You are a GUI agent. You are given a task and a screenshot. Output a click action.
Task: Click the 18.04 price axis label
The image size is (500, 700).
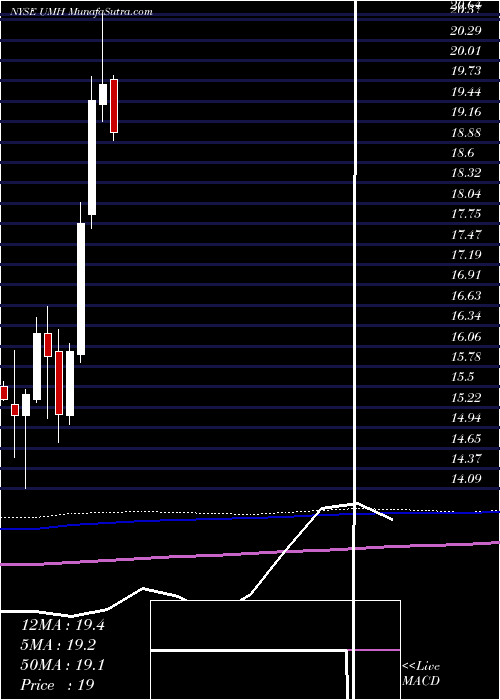tap(466, 194)
